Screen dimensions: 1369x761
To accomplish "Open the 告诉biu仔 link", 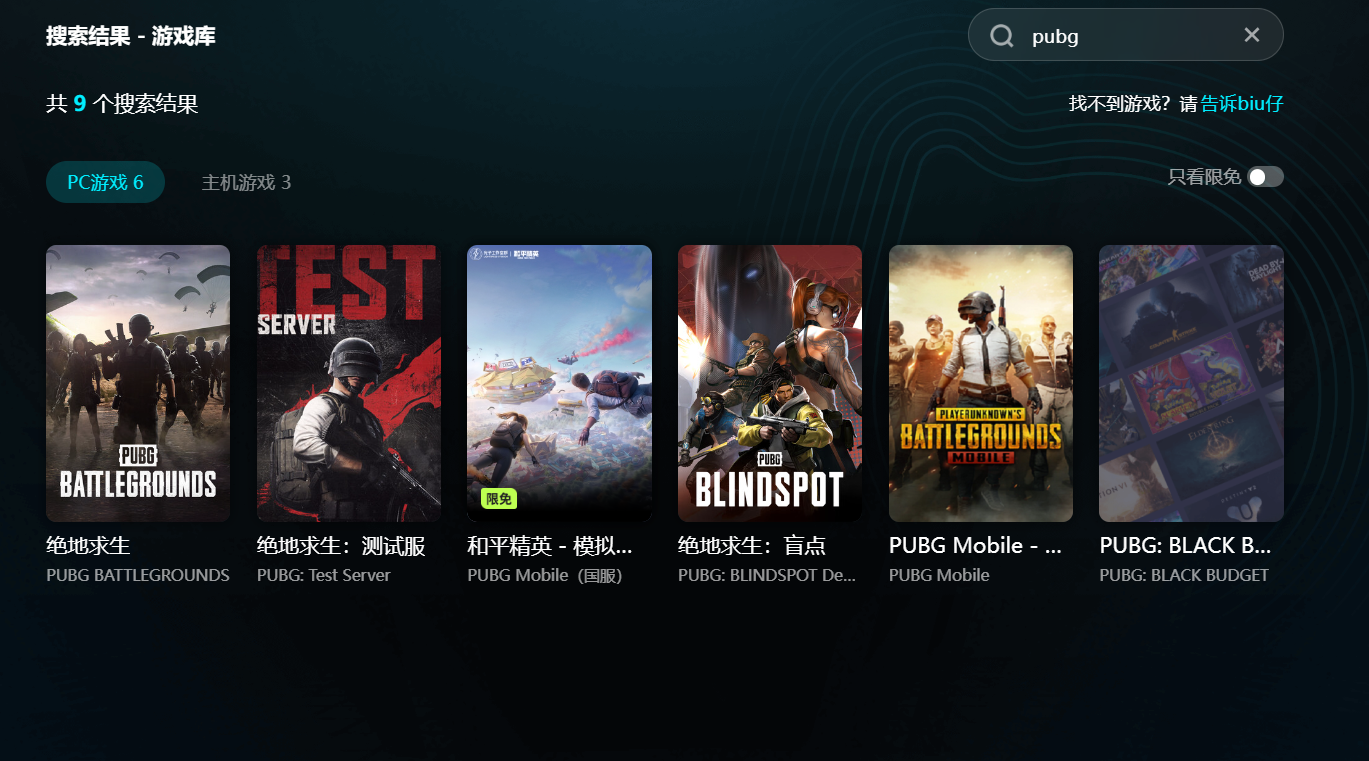I will point(1241,103).
